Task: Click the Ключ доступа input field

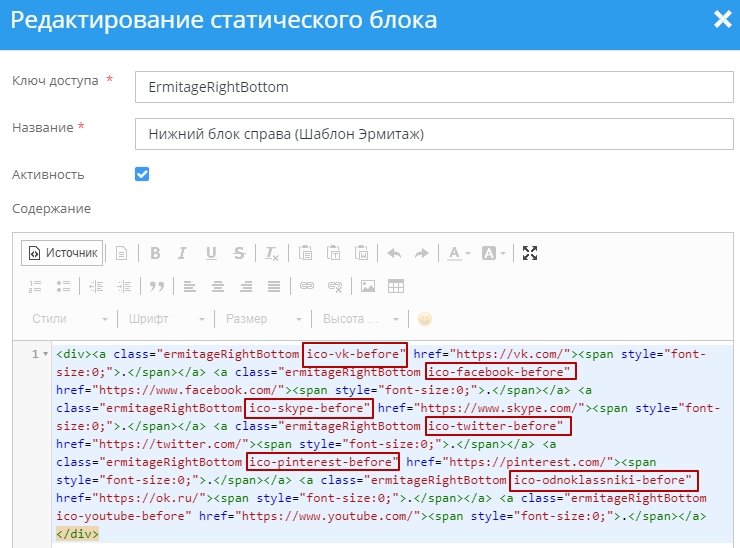Action: (433, 87)
